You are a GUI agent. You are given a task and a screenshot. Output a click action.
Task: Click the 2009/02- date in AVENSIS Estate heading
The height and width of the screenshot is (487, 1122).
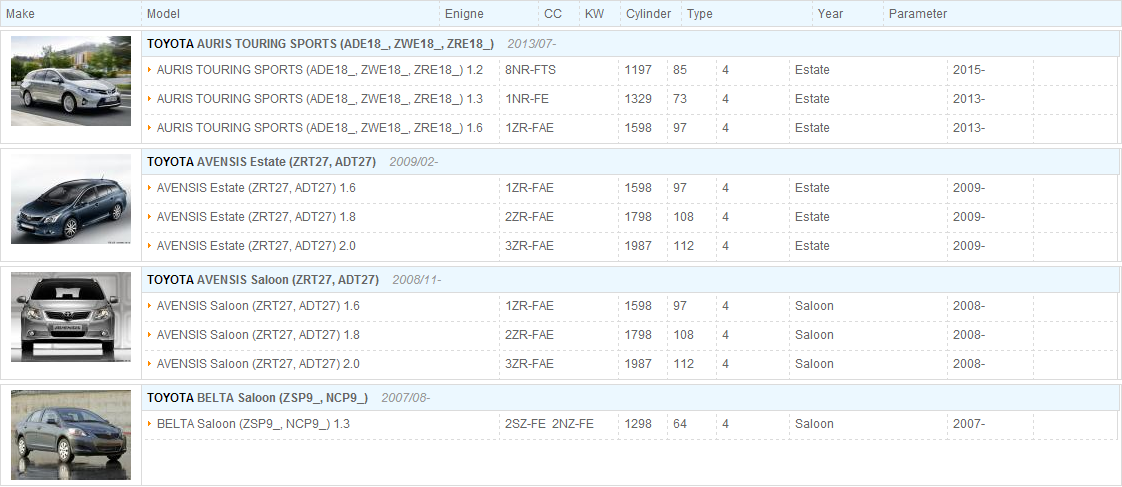tap(414, 162)
